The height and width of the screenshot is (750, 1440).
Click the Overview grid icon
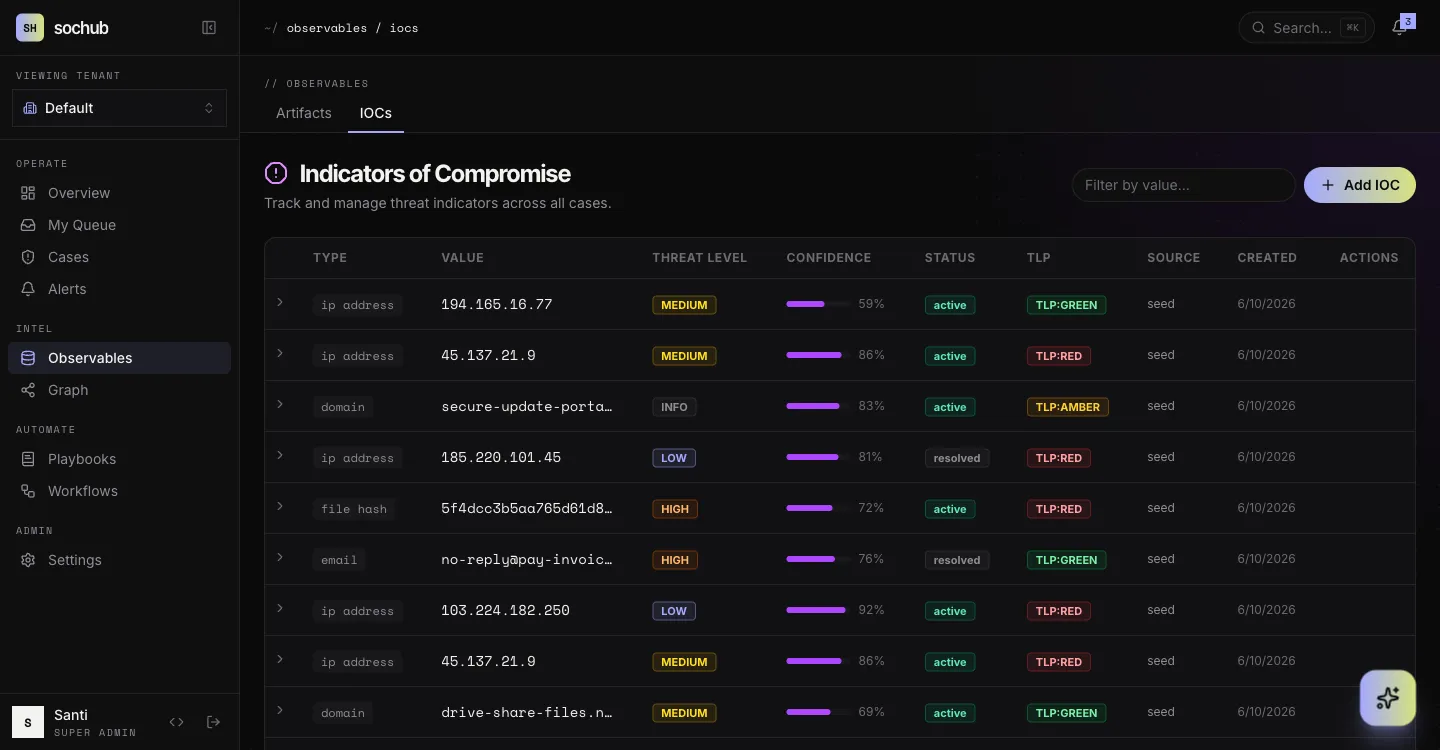pos(28,193)
